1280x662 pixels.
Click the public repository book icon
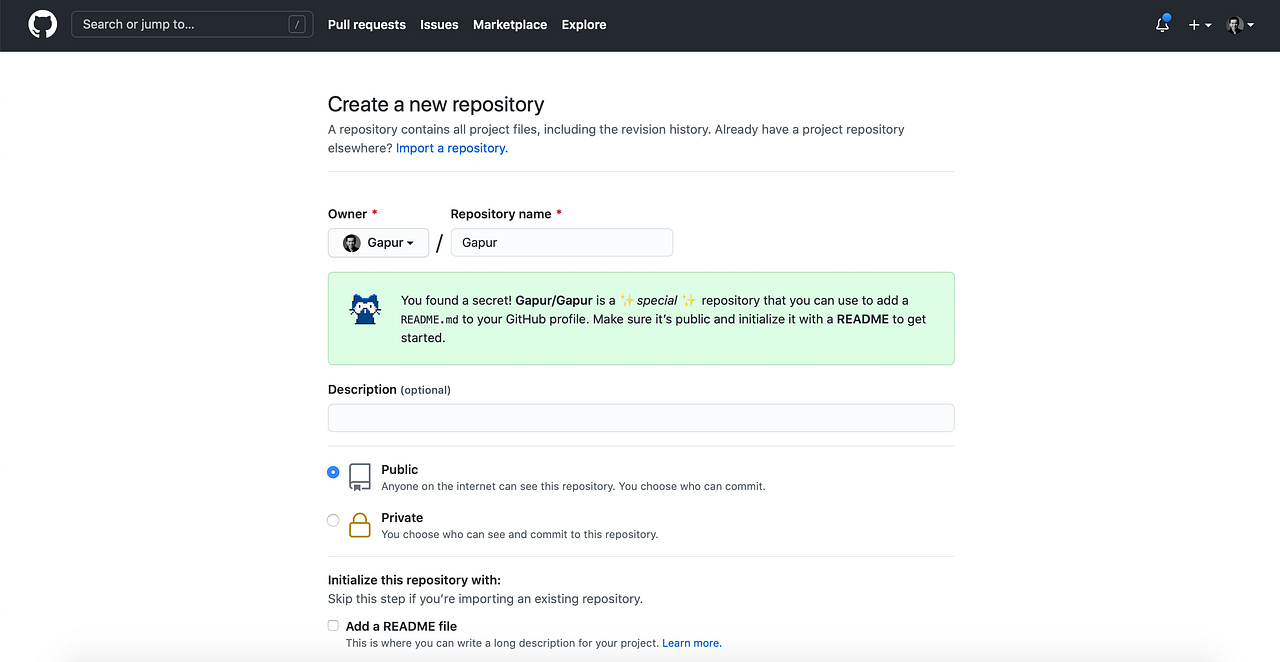(359, 477)
